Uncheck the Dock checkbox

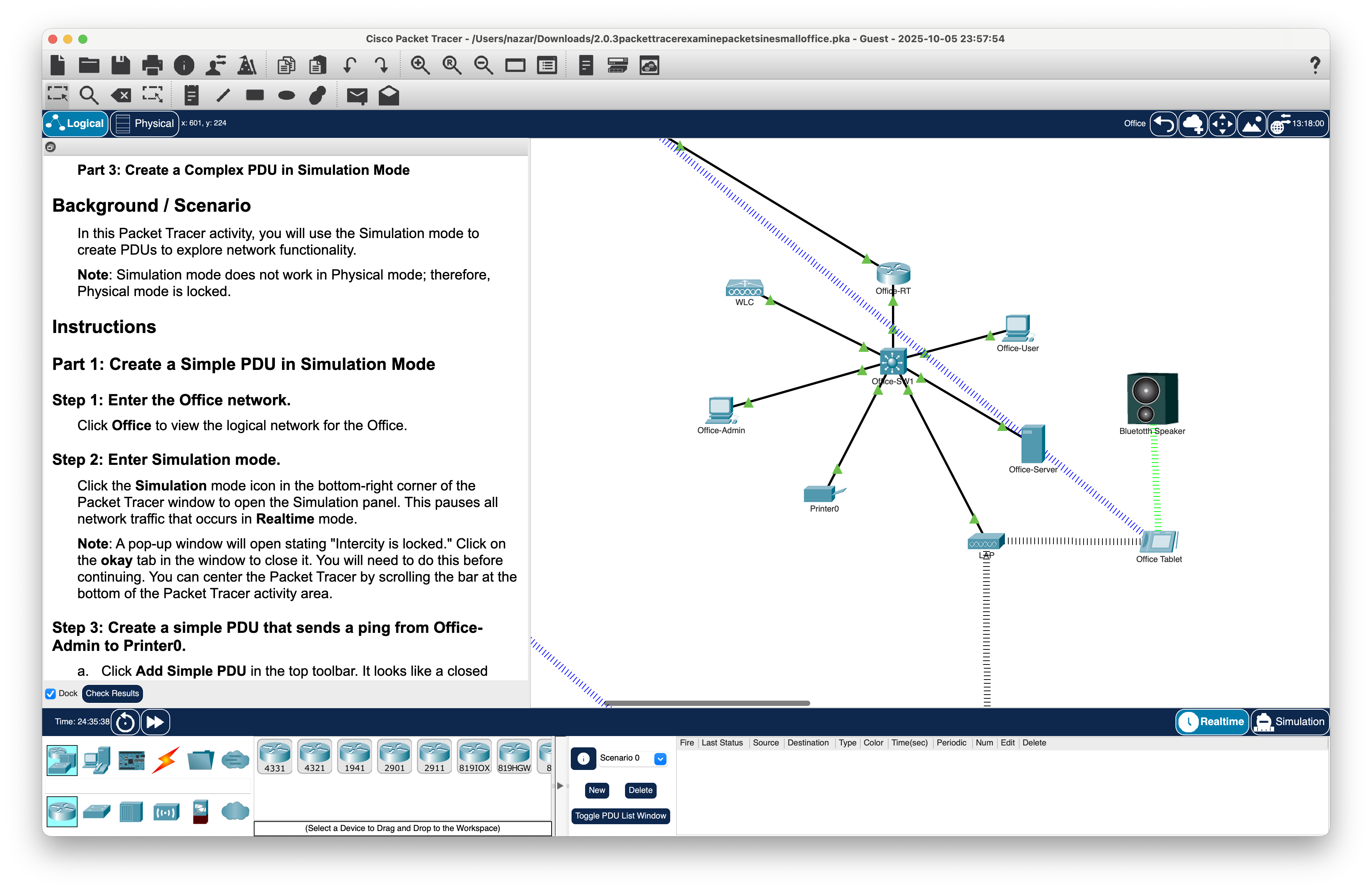tap(51, 693)
